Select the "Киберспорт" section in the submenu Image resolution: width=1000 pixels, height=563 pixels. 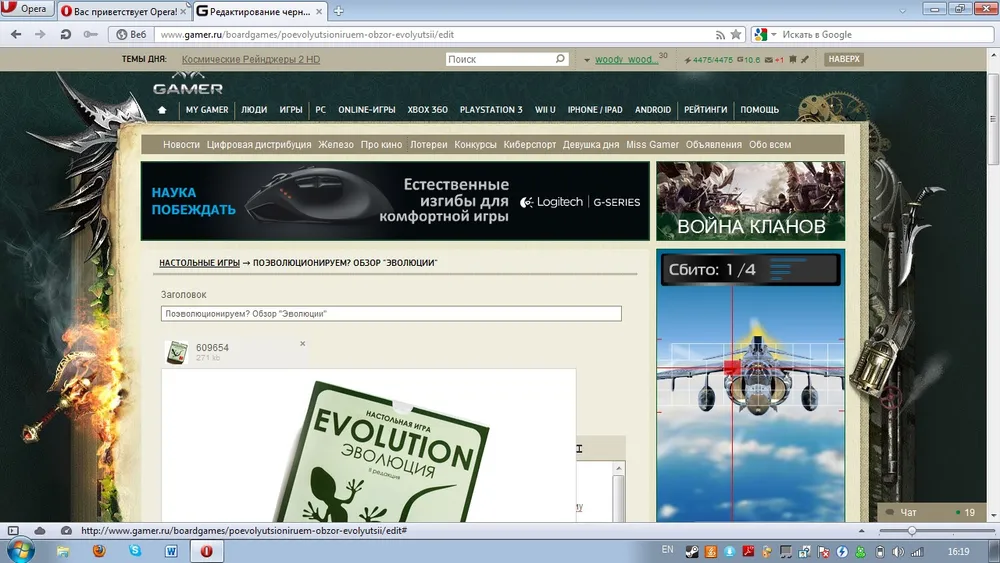coord(530,145)
